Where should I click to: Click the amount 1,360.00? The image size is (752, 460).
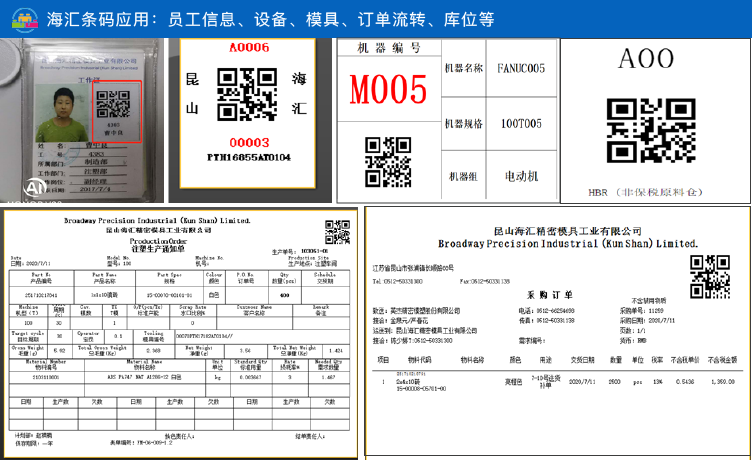(x=723, y=382)
